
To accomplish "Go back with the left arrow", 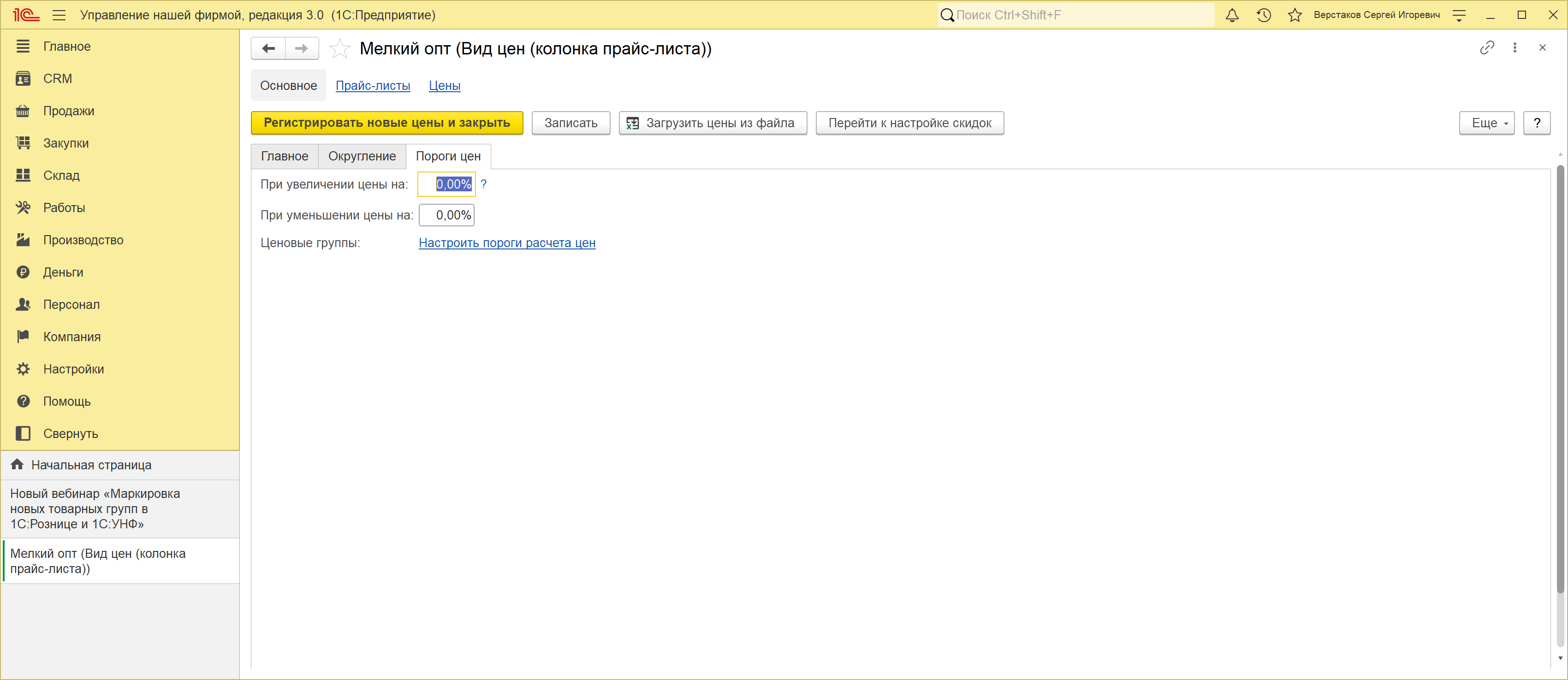I will [x=268, y=49].
